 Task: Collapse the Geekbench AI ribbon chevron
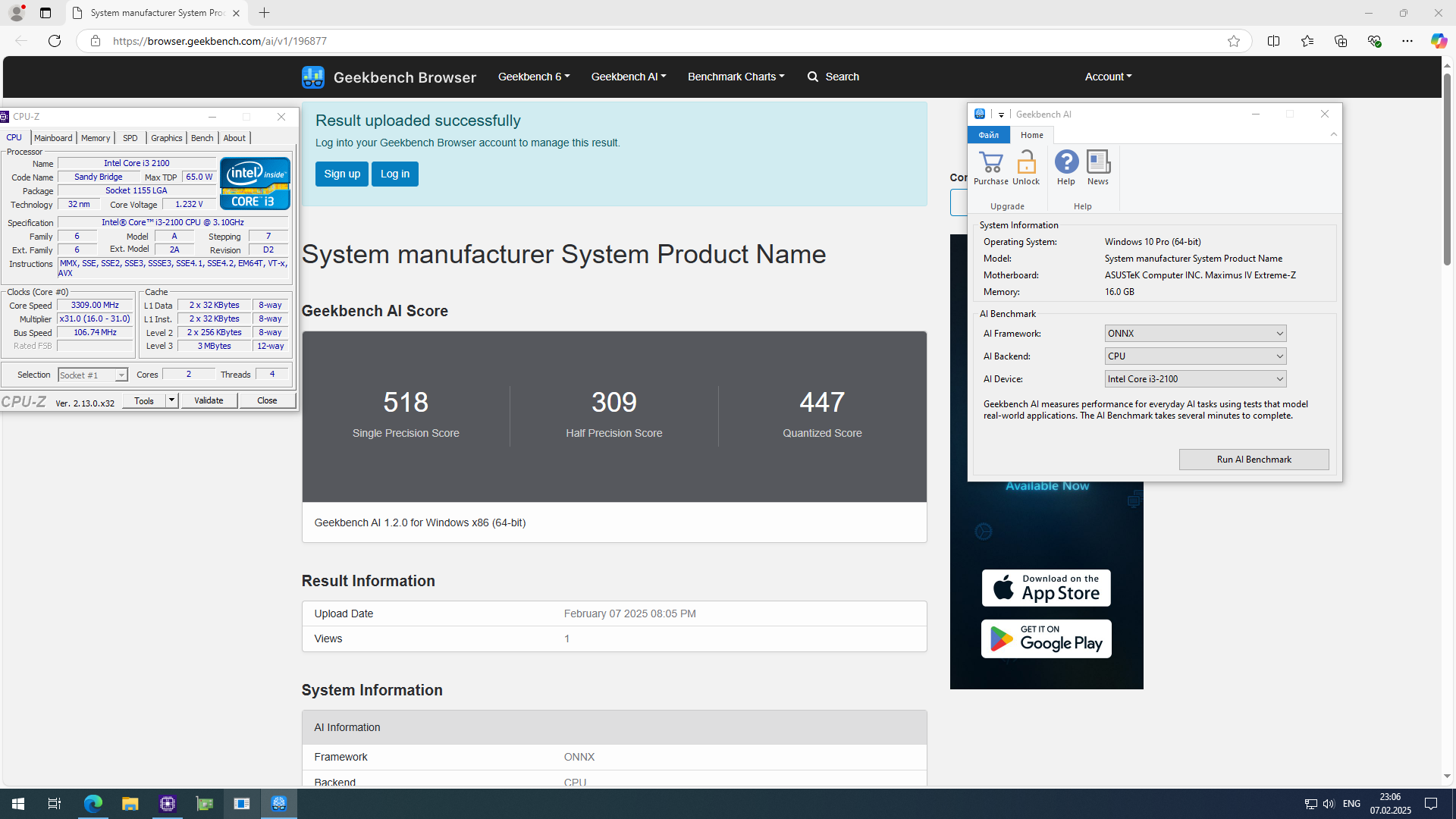pyautogui.click(x=1333, y=135)
